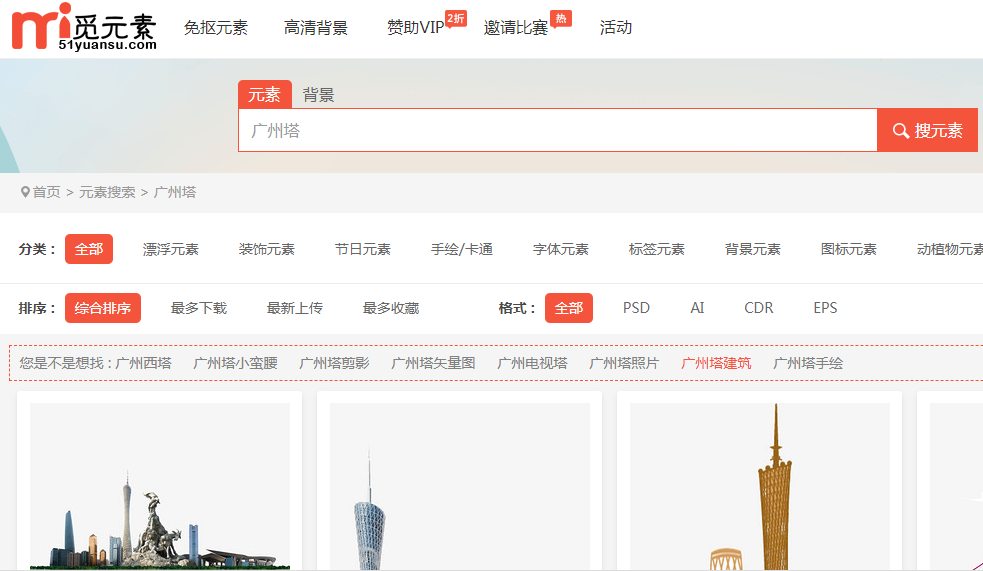The height and width of the screenshot is (571, 983).
Task: Filter by 装饰元素 category
Action: click(x=266, y=249)
